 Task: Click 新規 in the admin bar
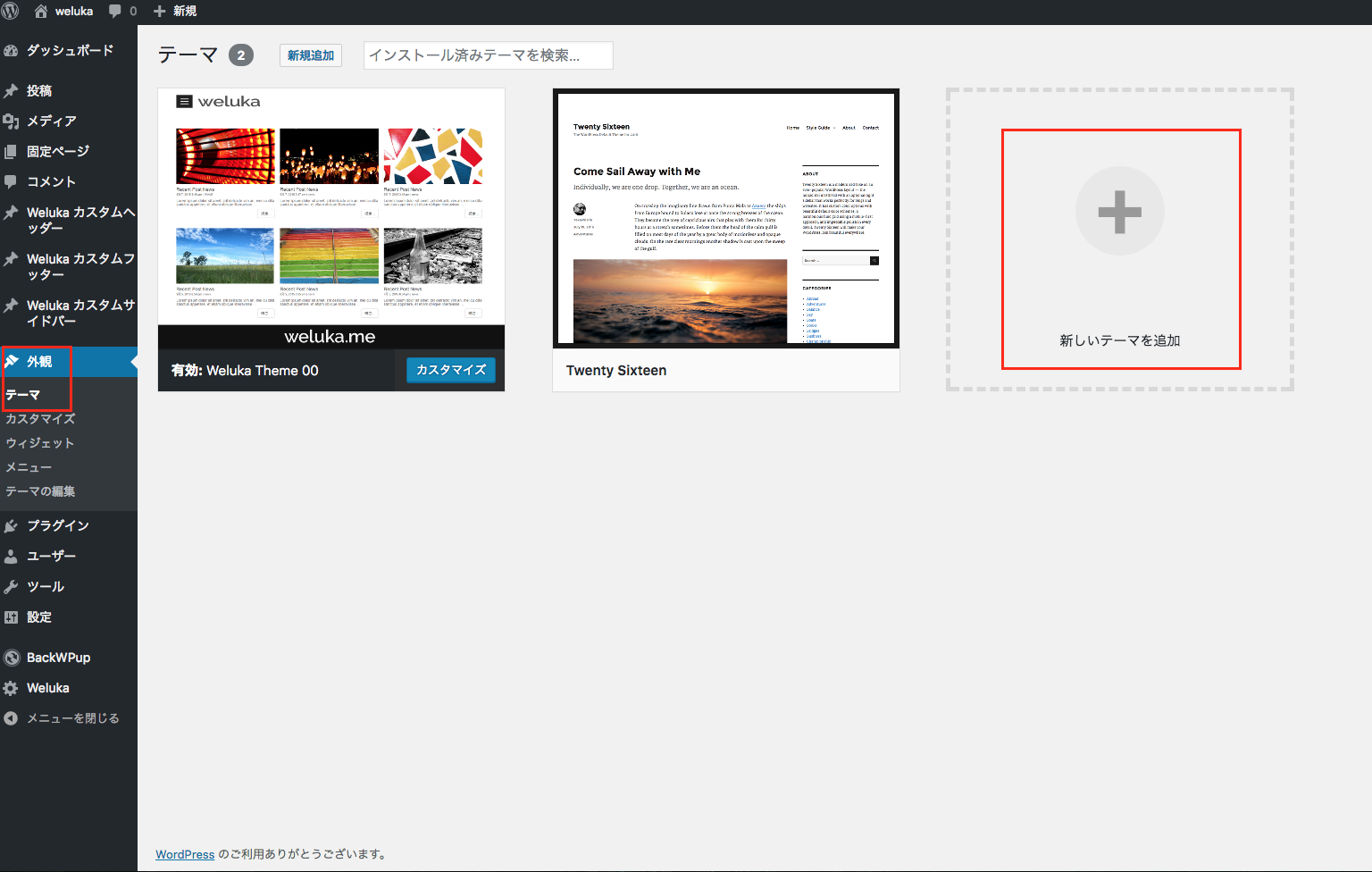coord(185,11)
